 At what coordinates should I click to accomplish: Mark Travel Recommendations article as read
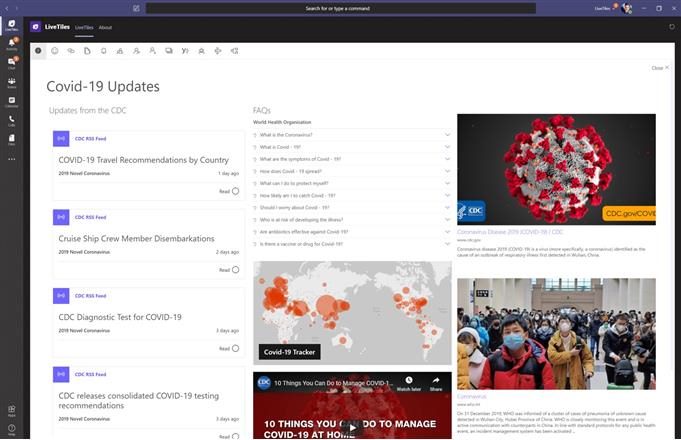coord(235,191)
